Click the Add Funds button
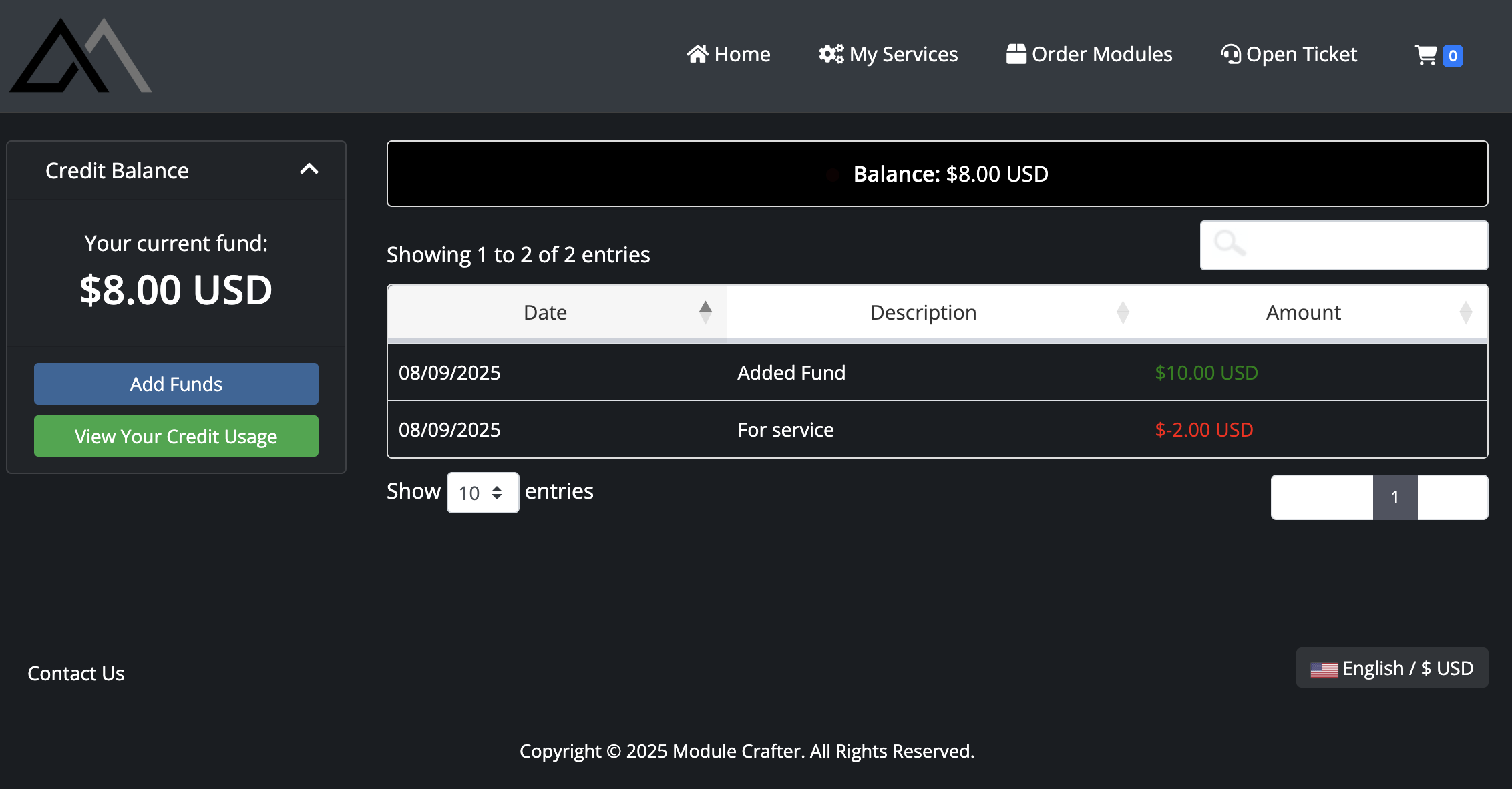 [176, 384]
